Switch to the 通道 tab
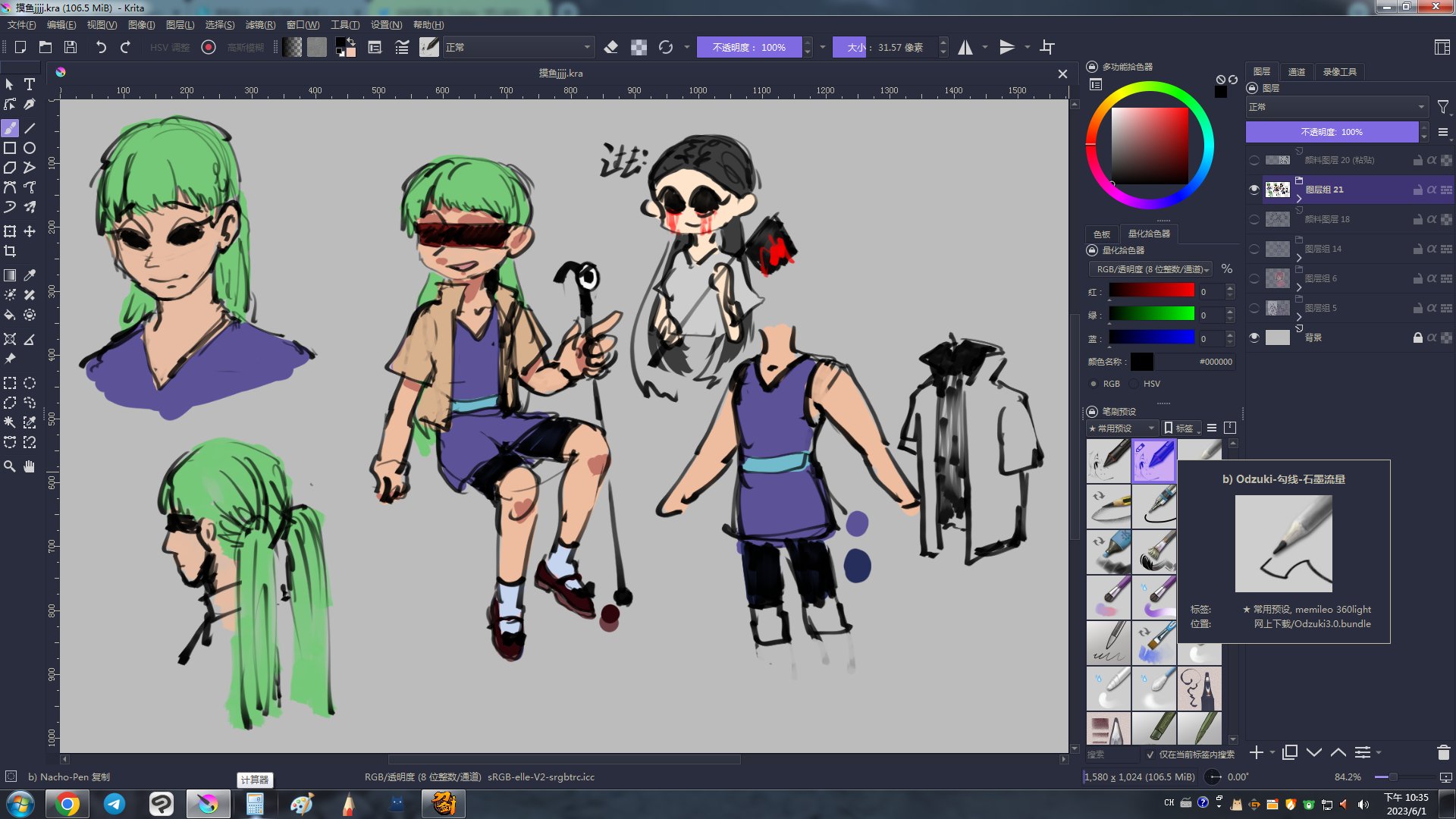The height and width of the screenshot is (819, 1456). click(x=1296, y=71)
